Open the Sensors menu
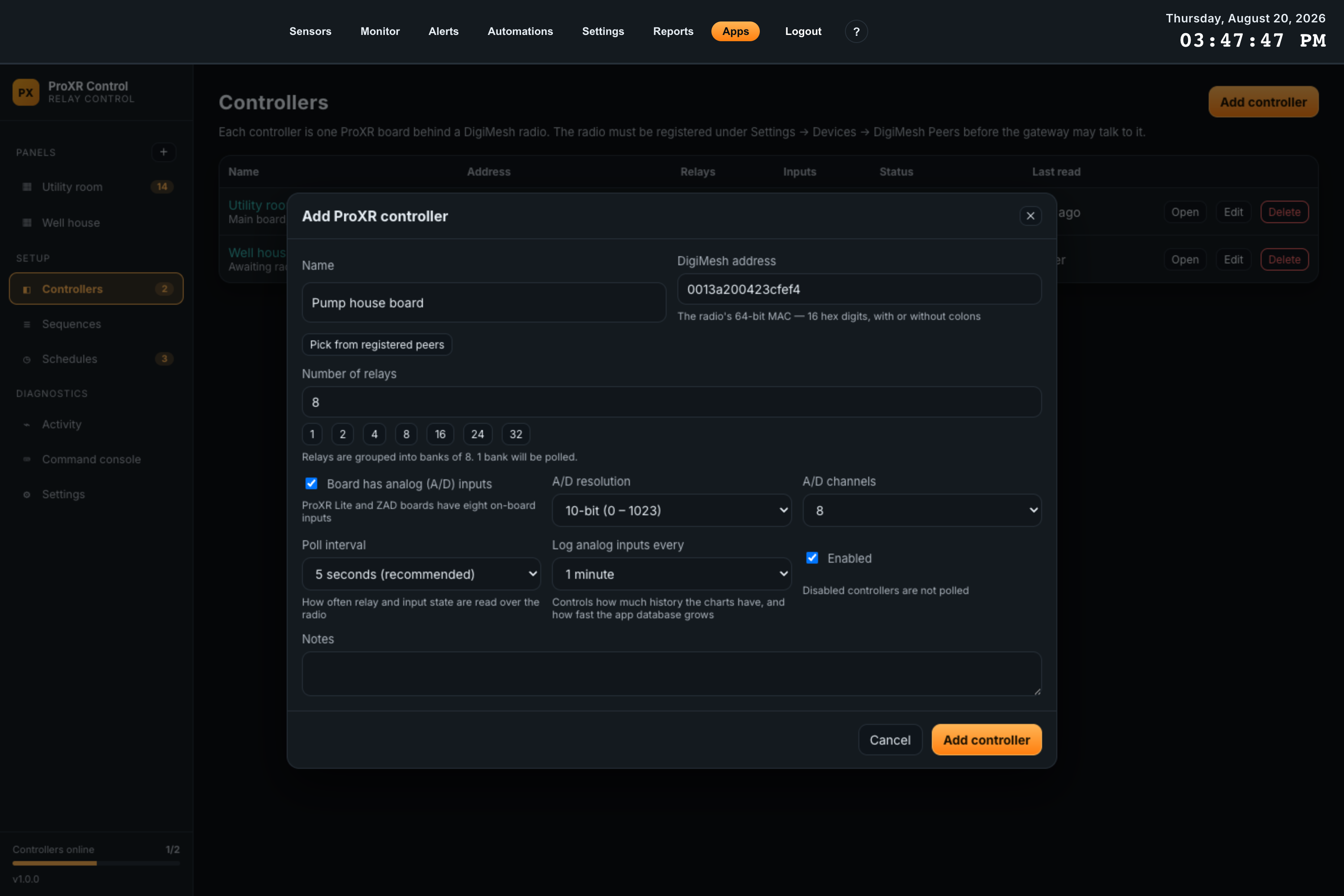 (310, 31)
